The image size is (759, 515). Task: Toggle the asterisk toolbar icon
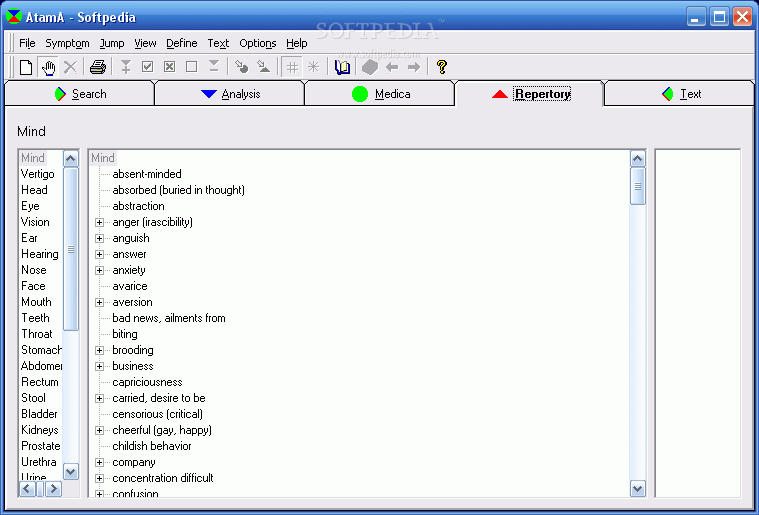point(314,67)
